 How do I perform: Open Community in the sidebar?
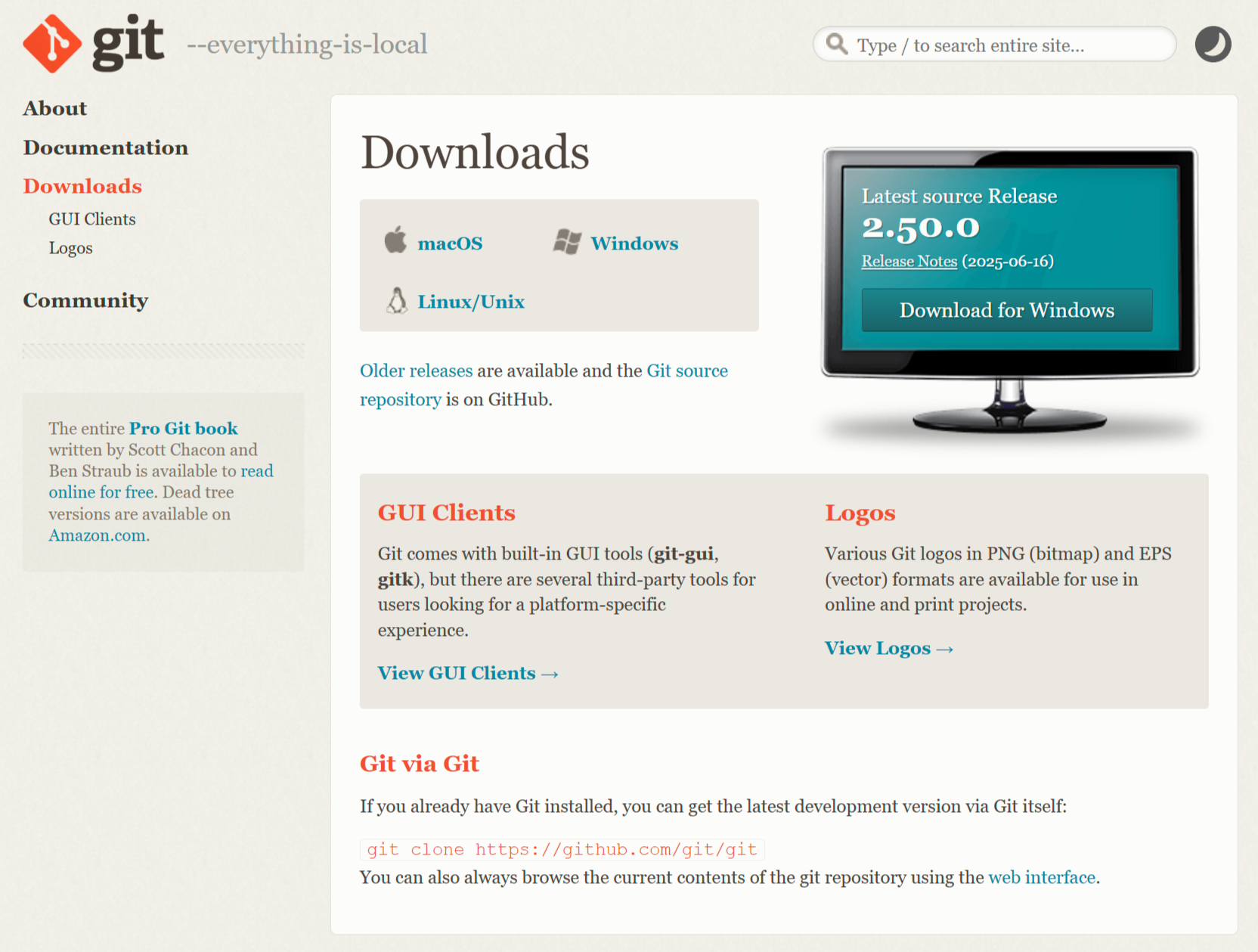tap(85, 301)
